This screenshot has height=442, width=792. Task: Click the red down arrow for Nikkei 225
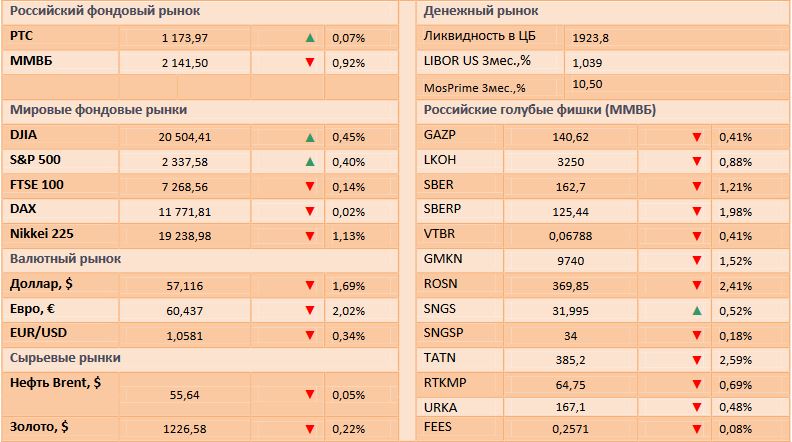[x=311, y=236]
